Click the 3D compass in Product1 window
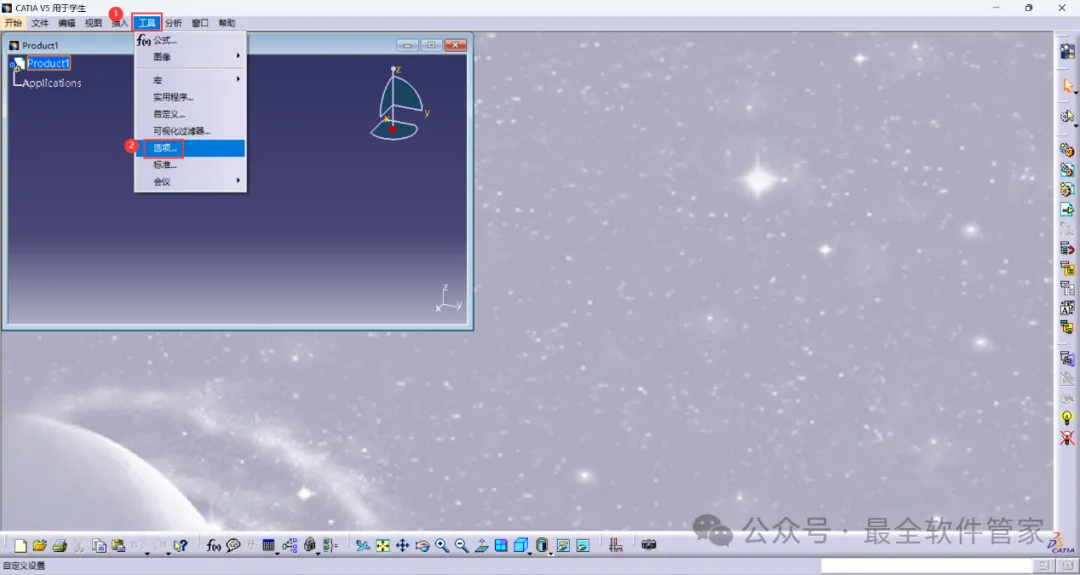Image resolution: width=1080 pixels, height=575 pixels. [x=399, y=103]
